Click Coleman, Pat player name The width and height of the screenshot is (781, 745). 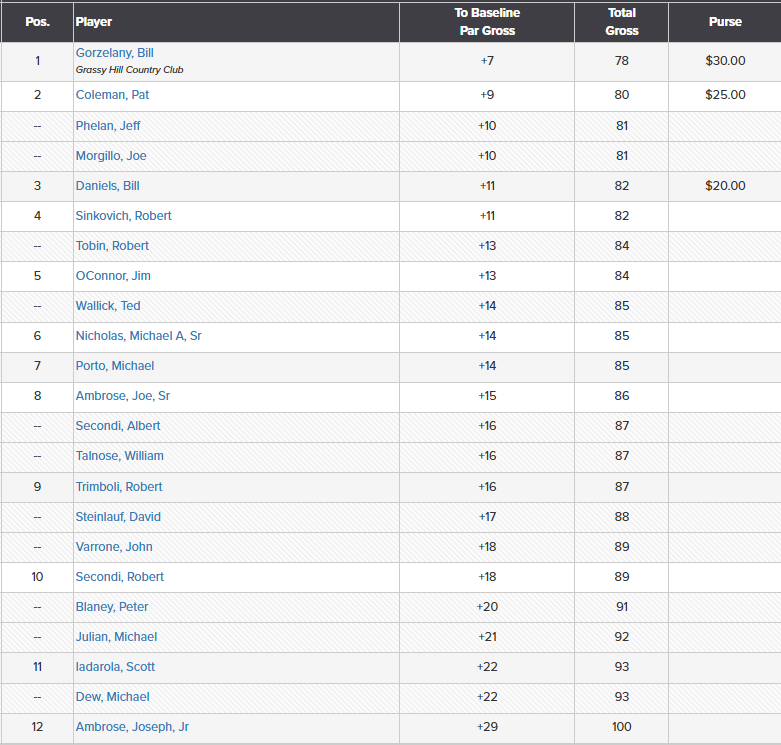pos(112,95)
